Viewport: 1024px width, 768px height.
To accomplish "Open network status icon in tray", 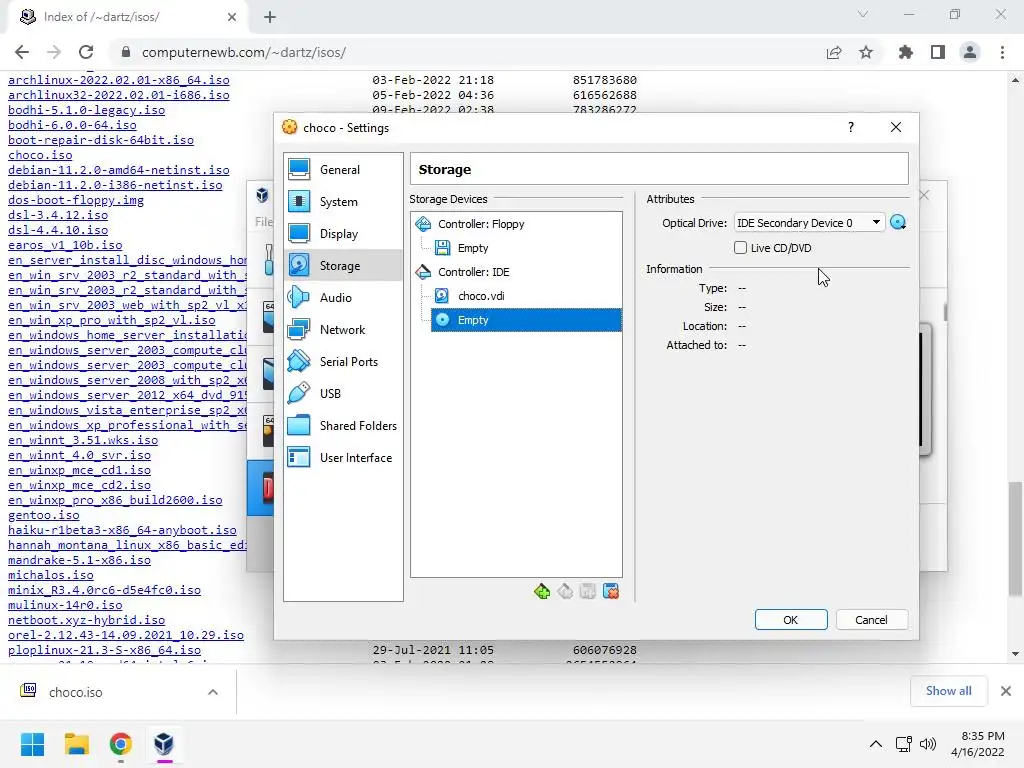I will coord(904,744).
